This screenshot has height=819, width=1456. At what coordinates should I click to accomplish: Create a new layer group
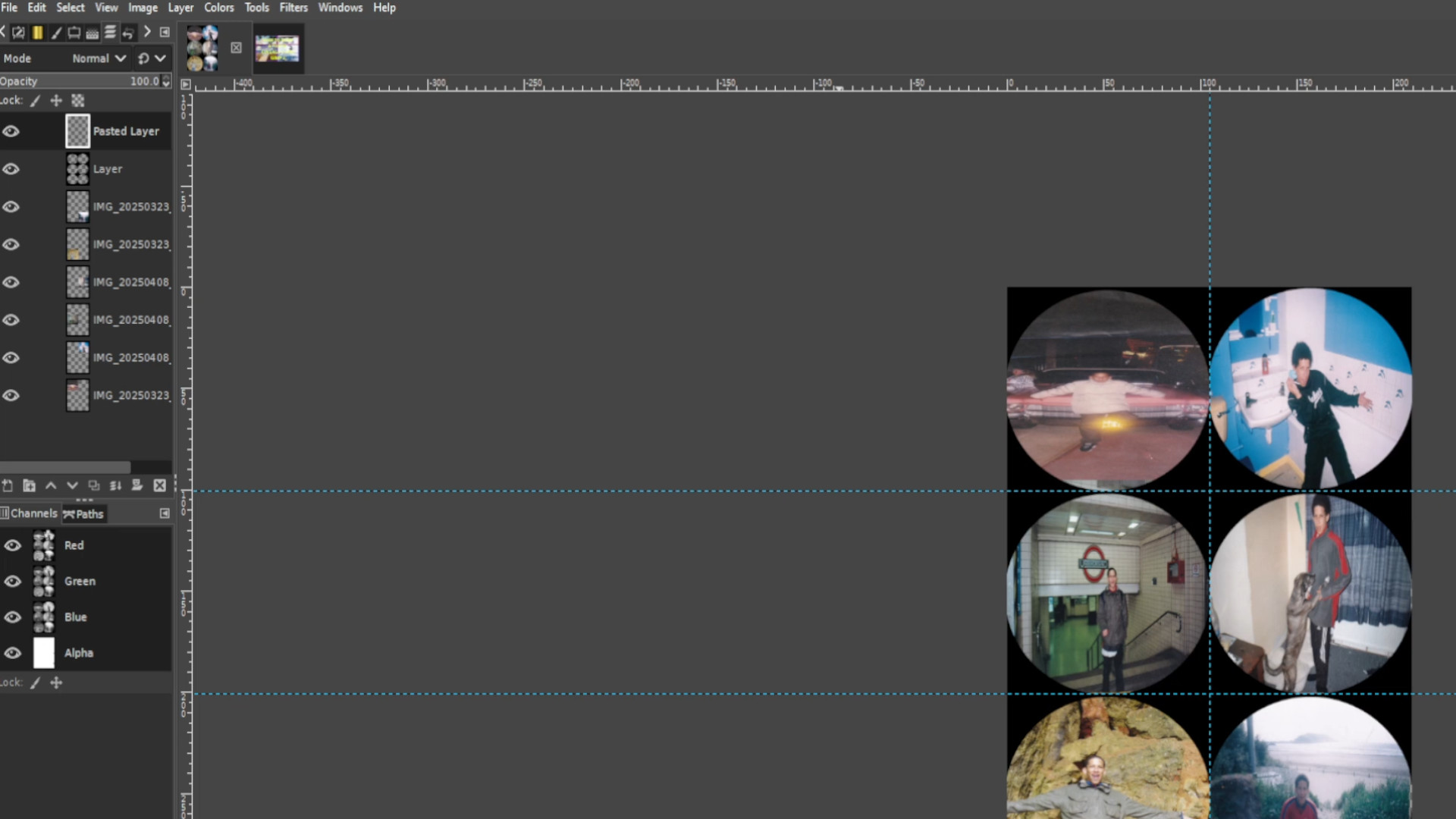click(x=29, y=485)
